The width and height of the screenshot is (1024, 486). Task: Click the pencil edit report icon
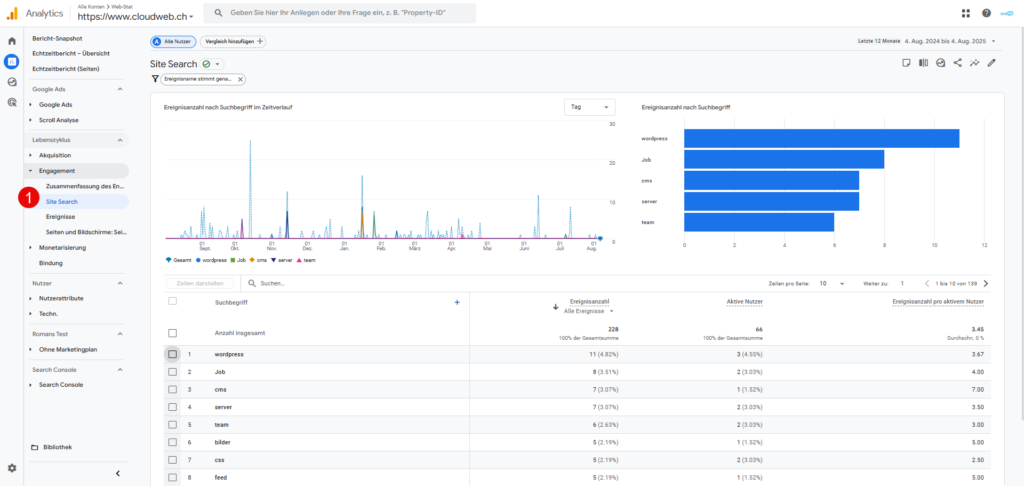(991, 63)
